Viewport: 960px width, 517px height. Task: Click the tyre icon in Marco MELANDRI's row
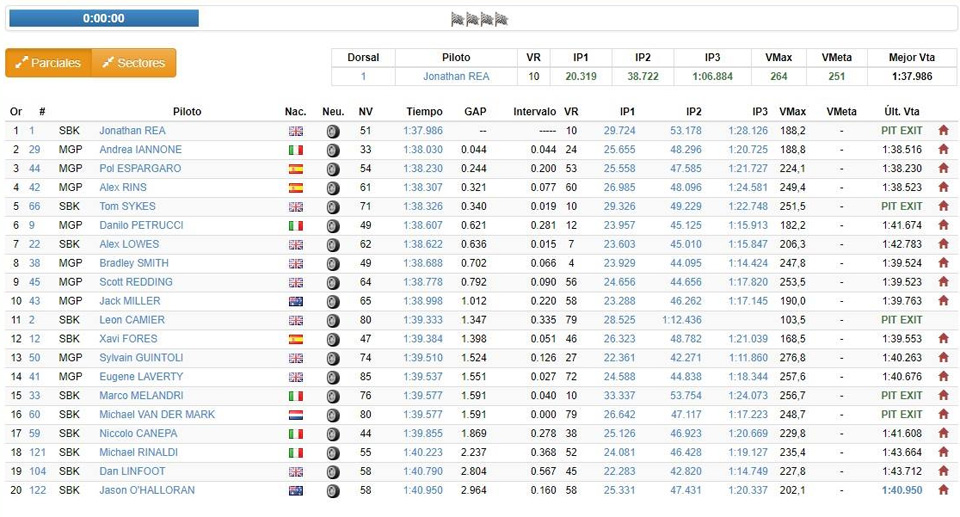point(333,396)
